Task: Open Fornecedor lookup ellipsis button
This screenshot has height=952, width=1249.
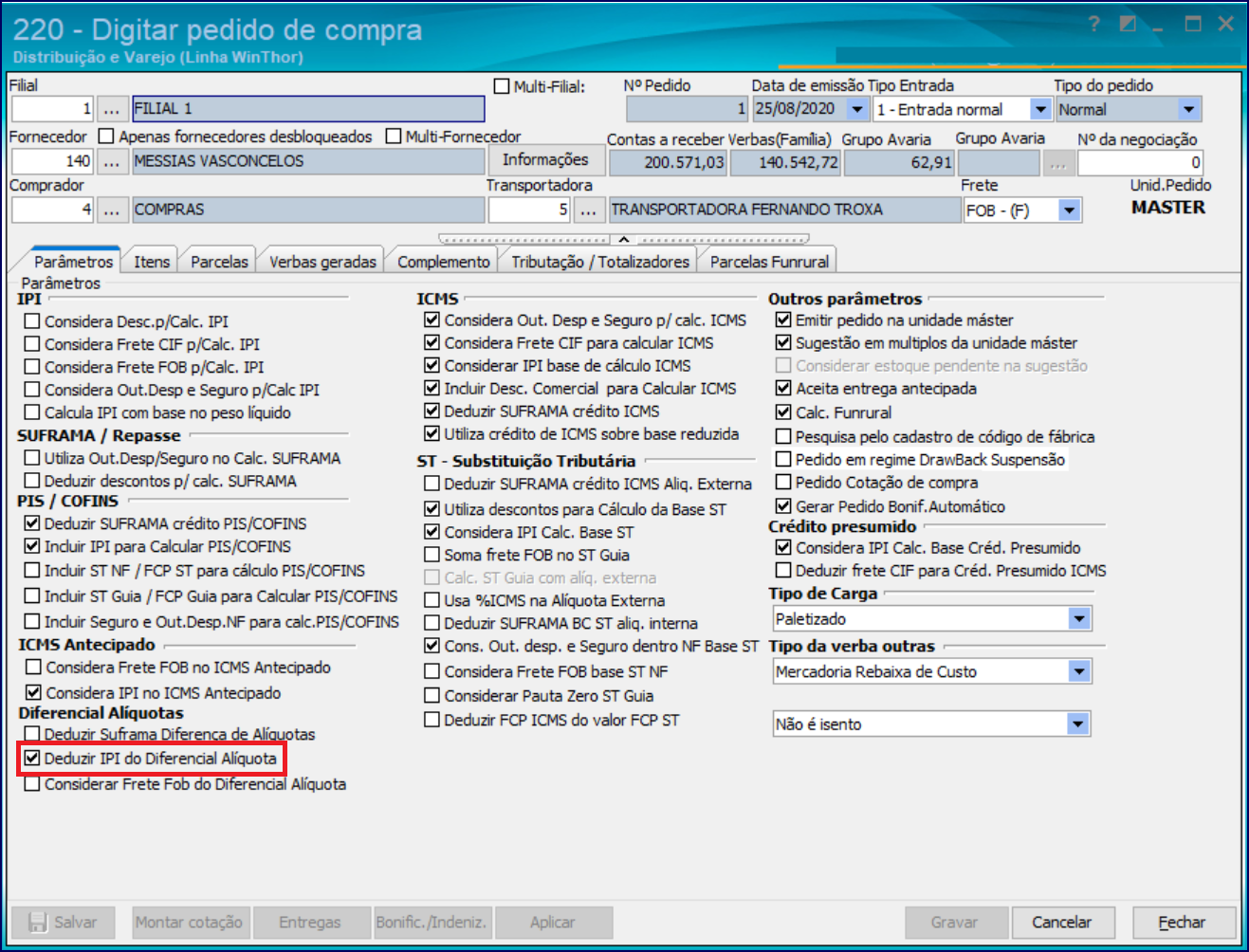Action: coord(112,162)
